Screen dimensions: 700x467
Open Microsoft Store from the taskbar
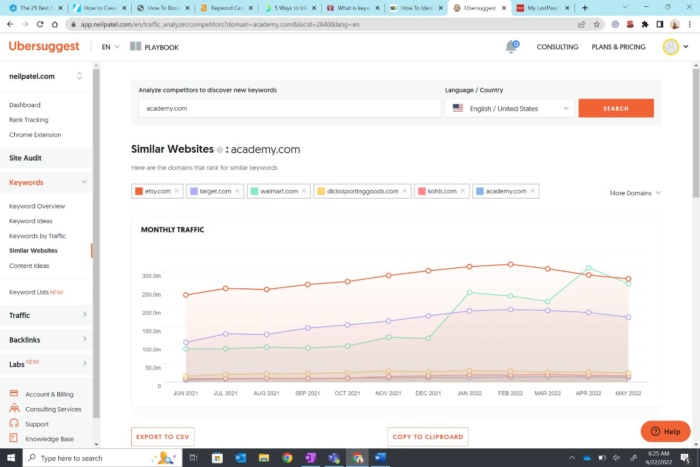(217, 458)
